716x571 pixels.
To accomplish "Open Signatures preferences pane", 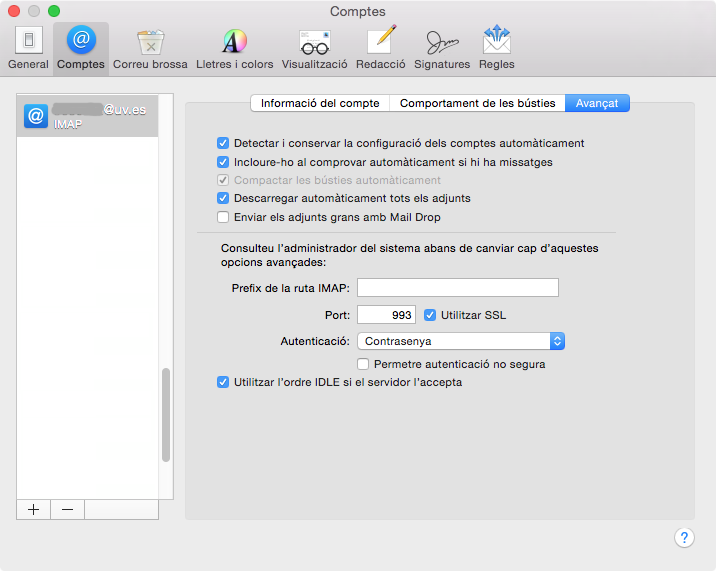I will click(x=442, y=48).
